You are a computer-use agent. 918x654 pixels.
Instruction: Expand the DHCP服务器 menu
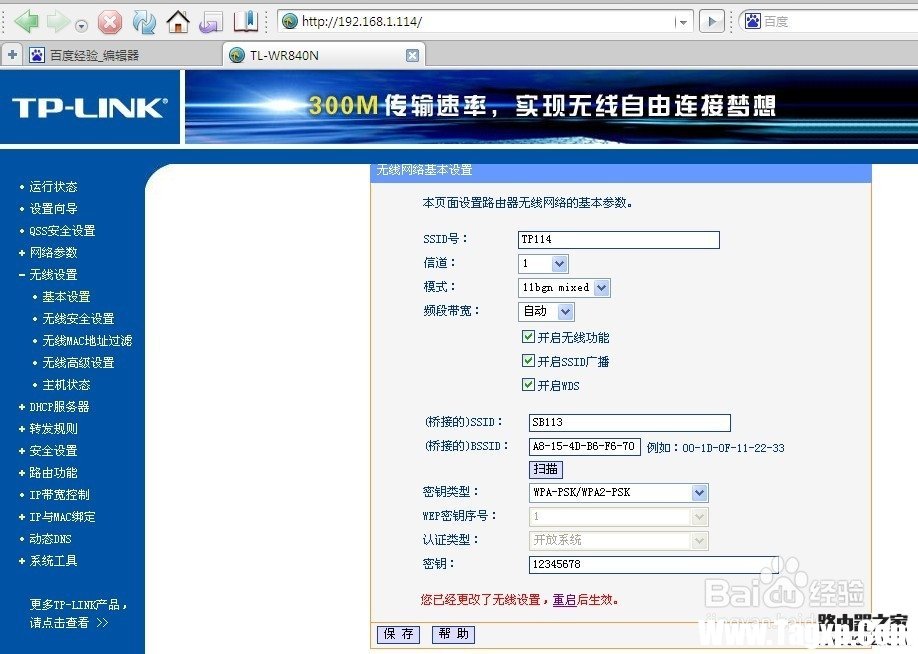(59, 407)
